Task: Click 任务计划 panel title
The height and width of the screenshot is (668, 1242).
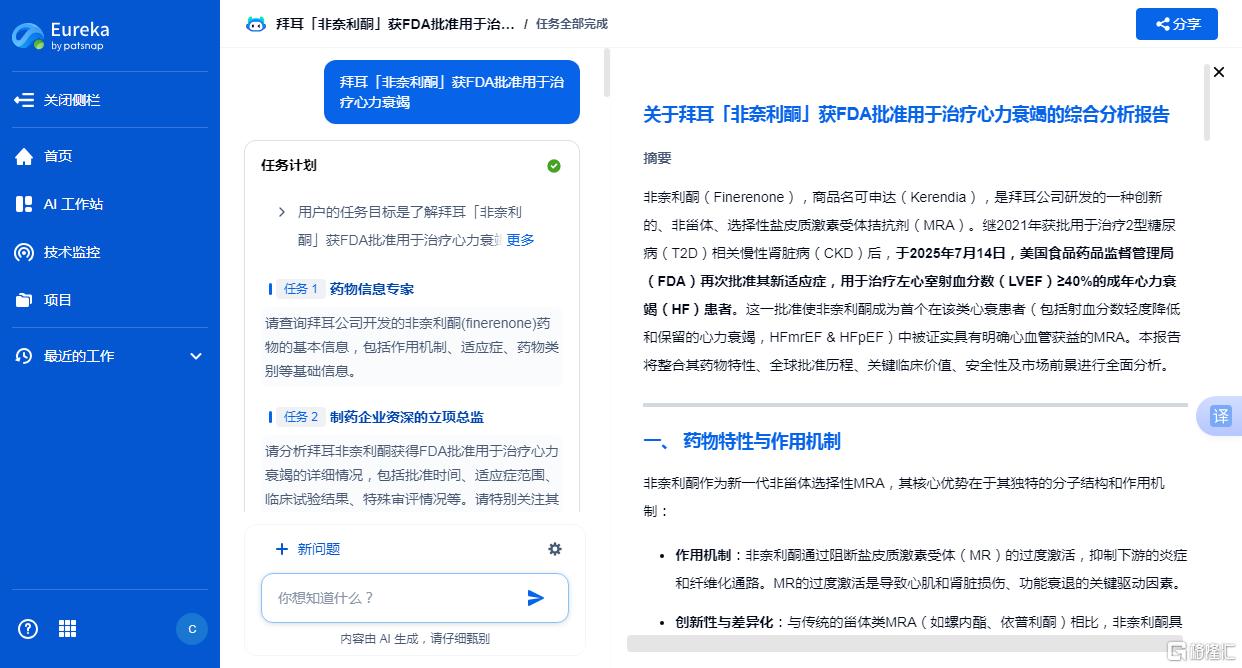Action: coord(289,165)
